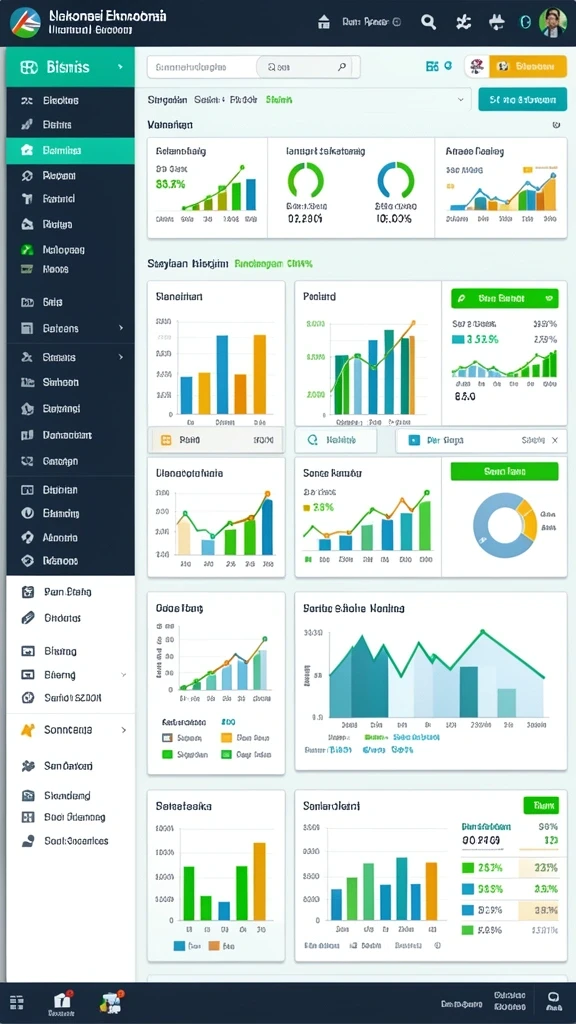Open app grid icon in bottom bar
This screenshot has height=1024, width=576.
(17, 1002)
